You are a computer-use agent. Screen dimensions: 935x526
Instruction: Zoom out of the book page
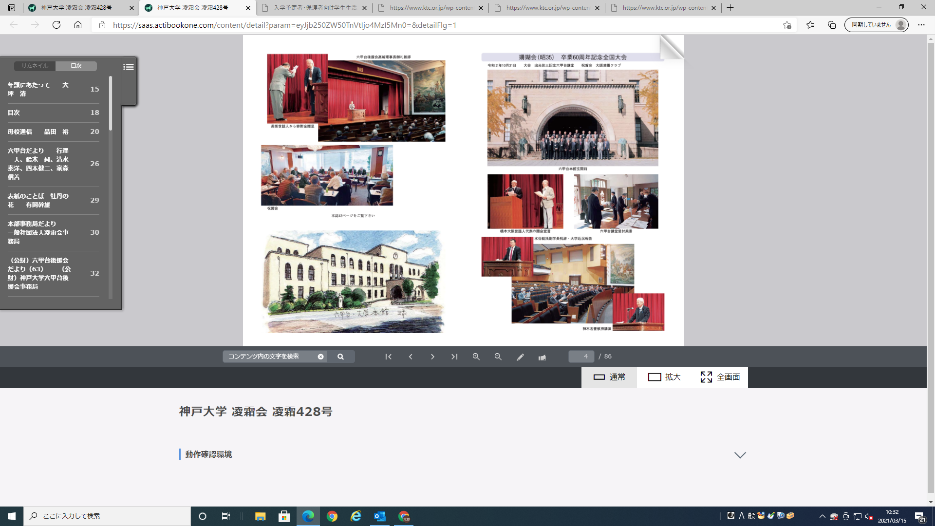[x=498, y=357]
